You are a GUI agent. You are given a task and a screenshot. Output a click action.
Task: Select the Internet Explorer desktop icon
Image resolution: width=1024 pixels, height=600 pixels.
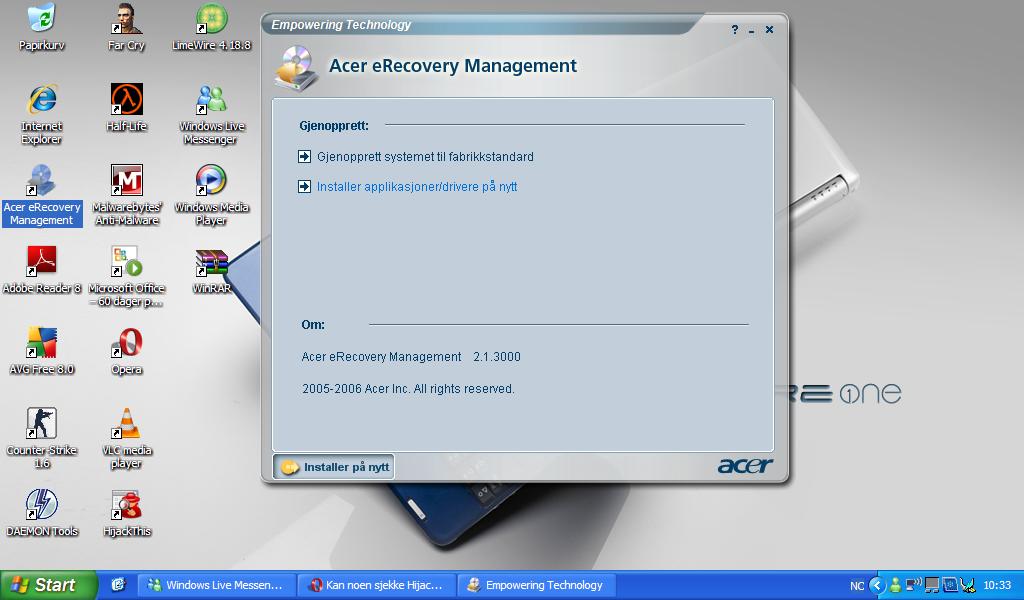(41, 114)
